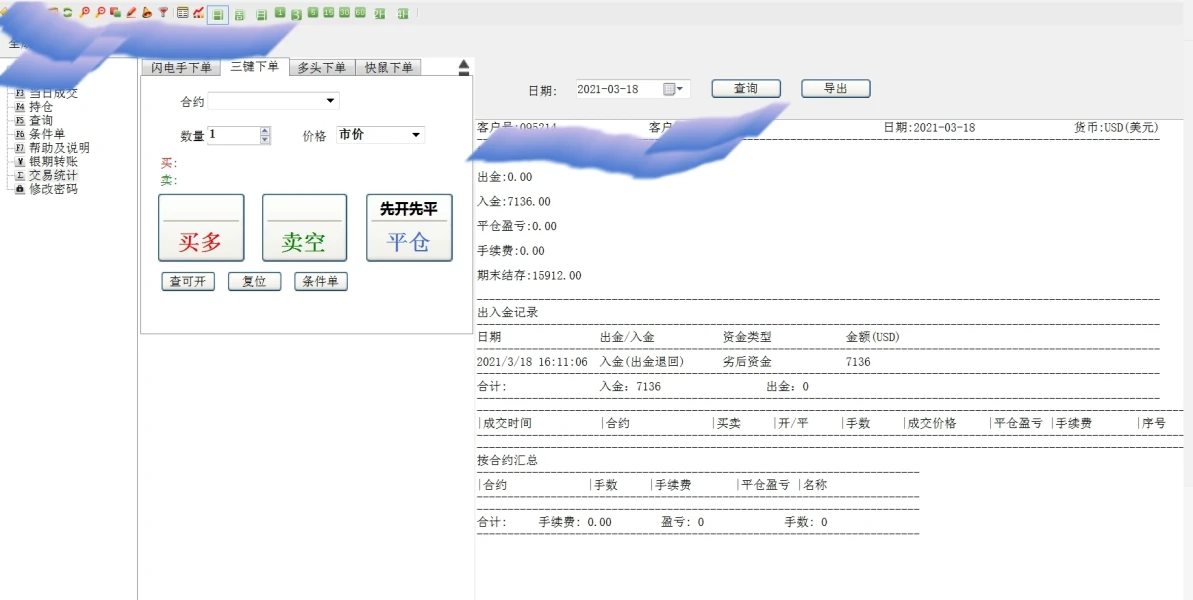Switch to the 闪电手下单 tab
Screen dimensions: 1193x600
(181, 68)
